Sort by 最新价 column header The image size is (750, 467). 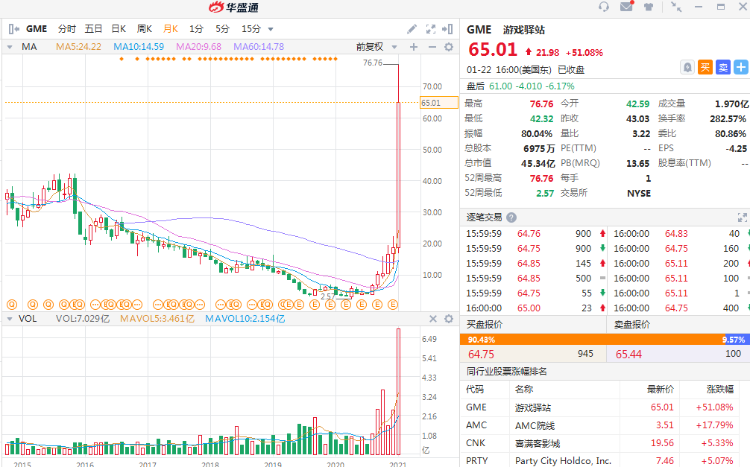click(660, 389)
